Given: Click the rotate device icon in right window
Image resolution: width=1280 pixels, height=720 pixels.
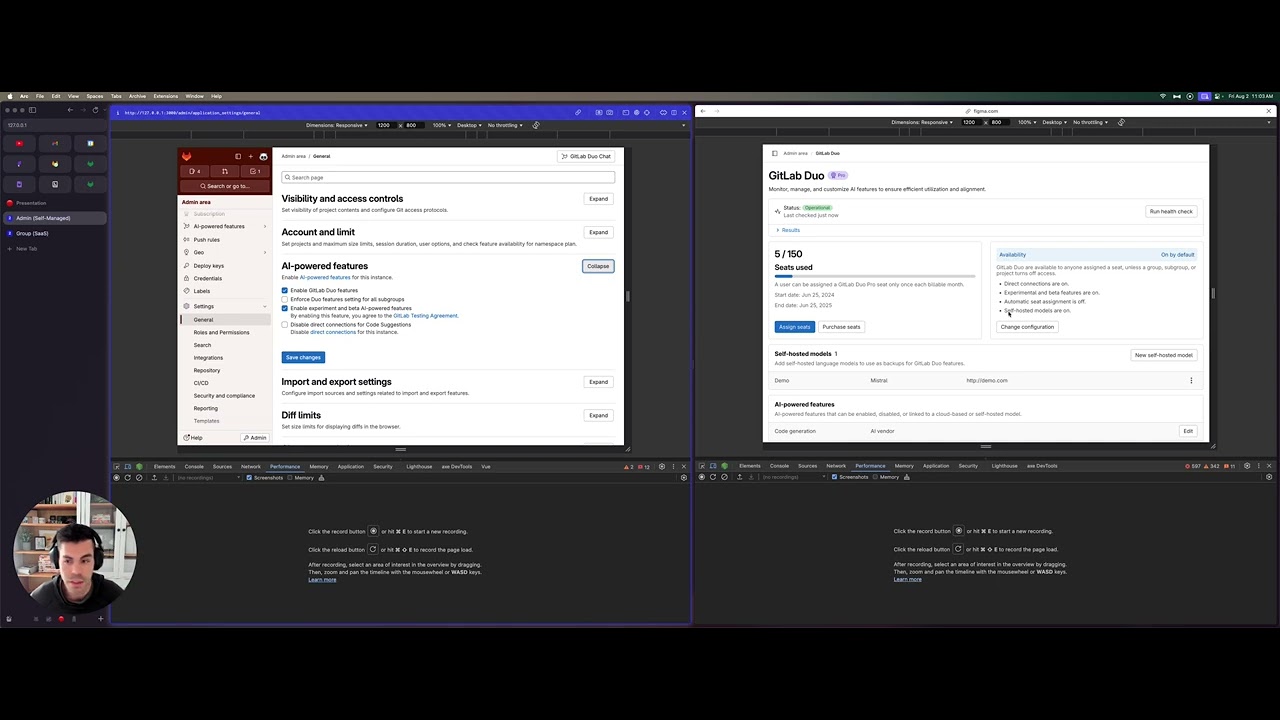Looking at the screenshot, I should [x=1121, y=122].
